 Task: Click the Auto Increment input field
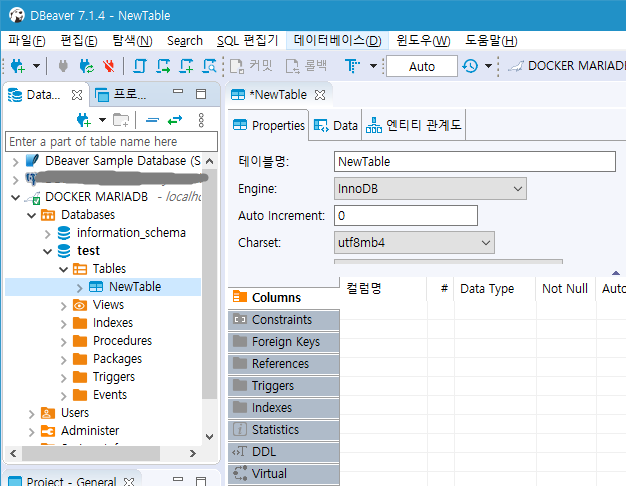[406, 216]
